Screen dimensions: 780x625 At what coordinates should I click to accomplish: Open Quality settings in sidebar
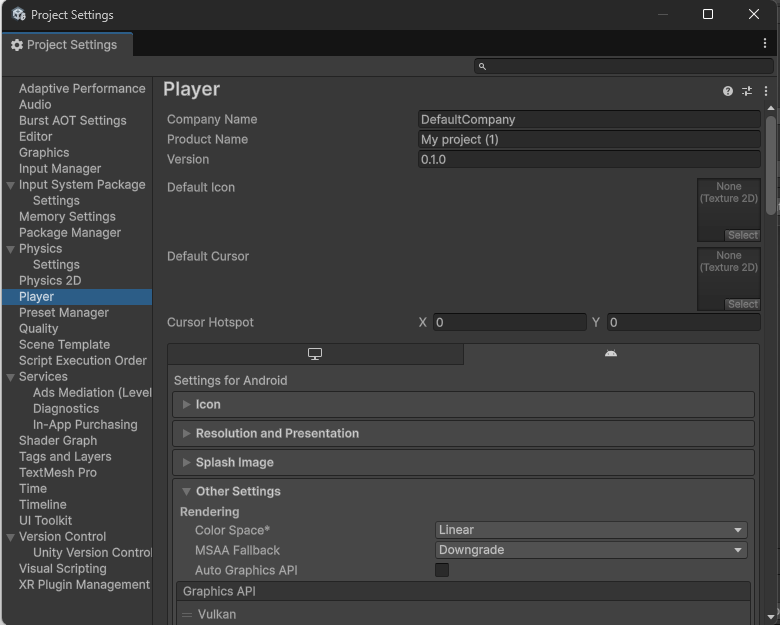click(x=39, y=328)
